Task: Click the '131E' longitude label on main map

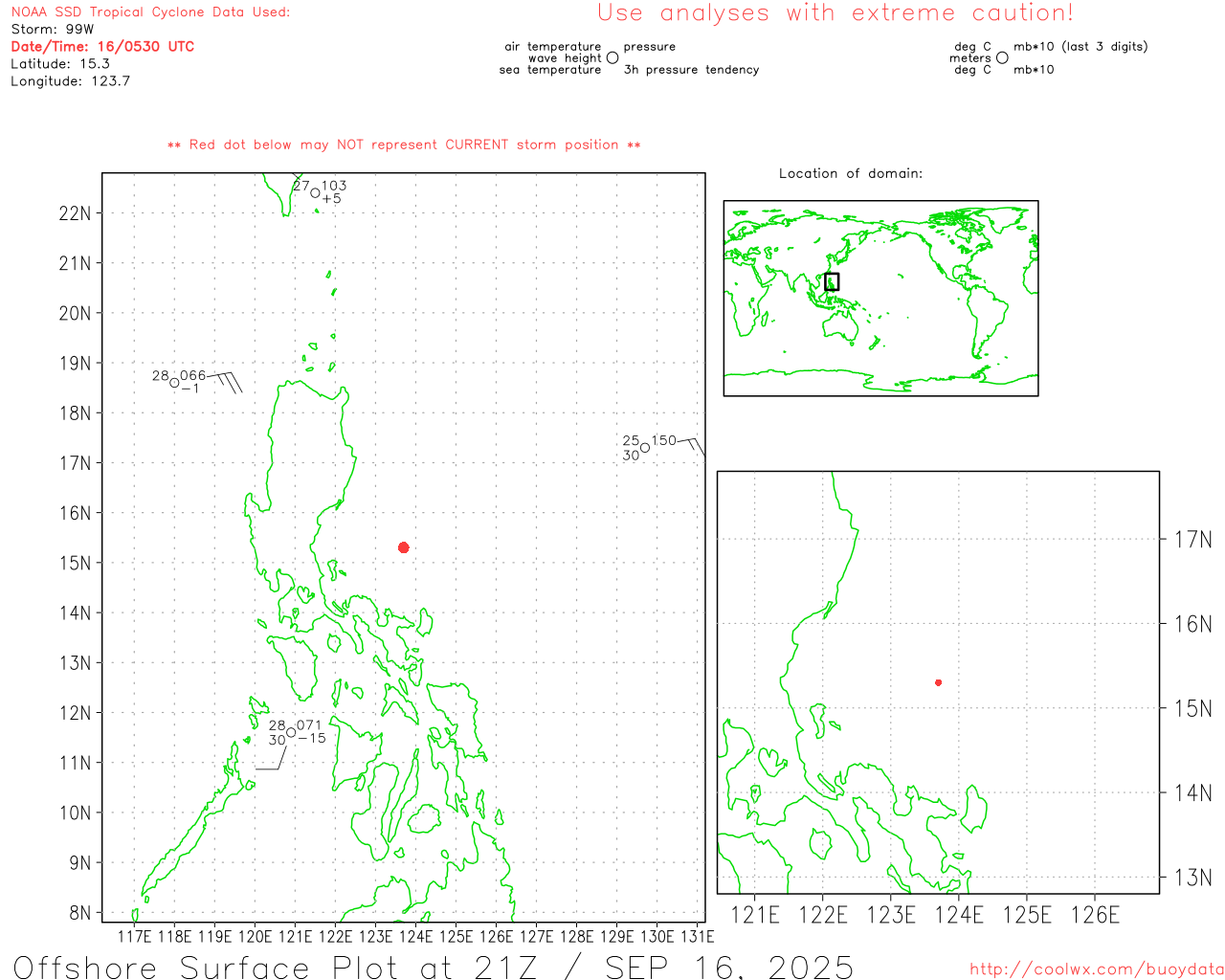Action: 698,936
